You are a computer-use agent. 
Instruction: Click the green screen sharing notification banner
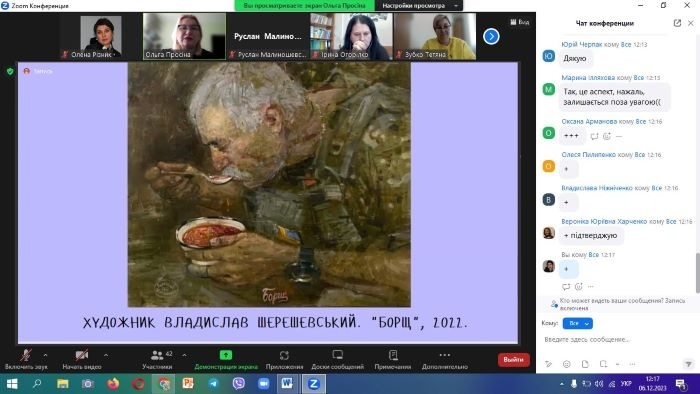304,6
